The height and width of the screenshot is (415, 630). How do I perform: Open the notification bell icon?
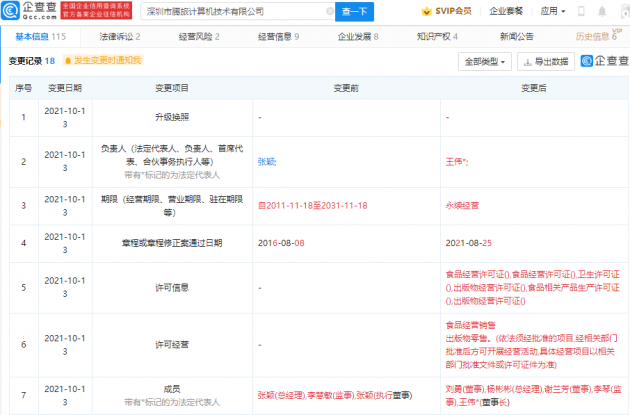point(602,11)
